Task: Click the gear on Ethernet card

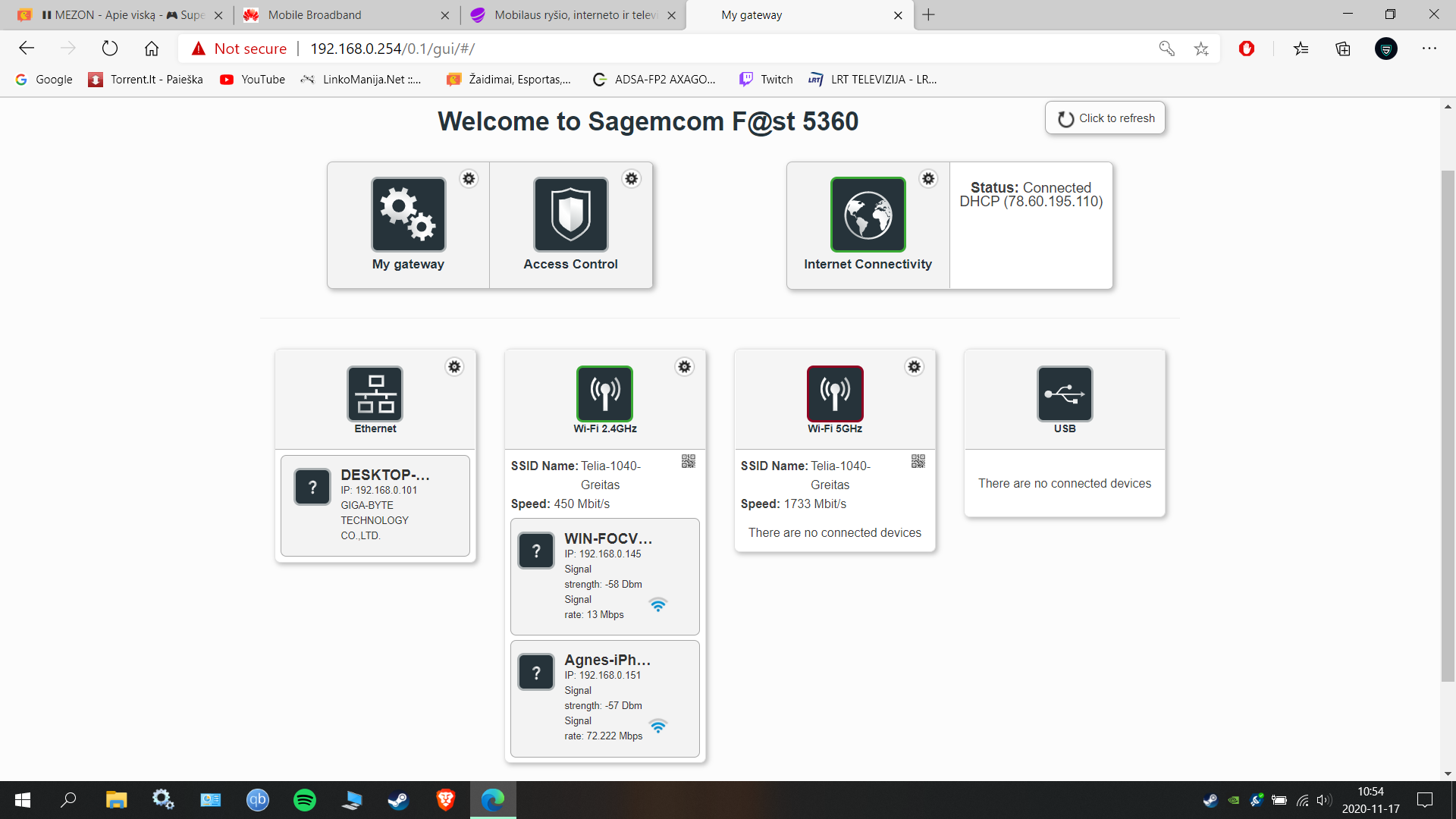Action: (454, 367)
